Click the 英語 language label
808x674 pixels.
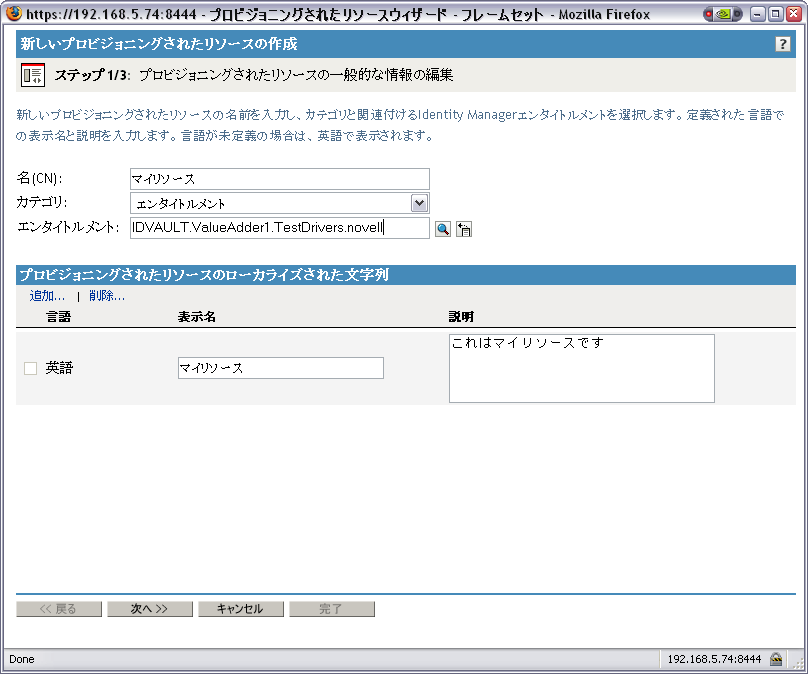[59, 368]
